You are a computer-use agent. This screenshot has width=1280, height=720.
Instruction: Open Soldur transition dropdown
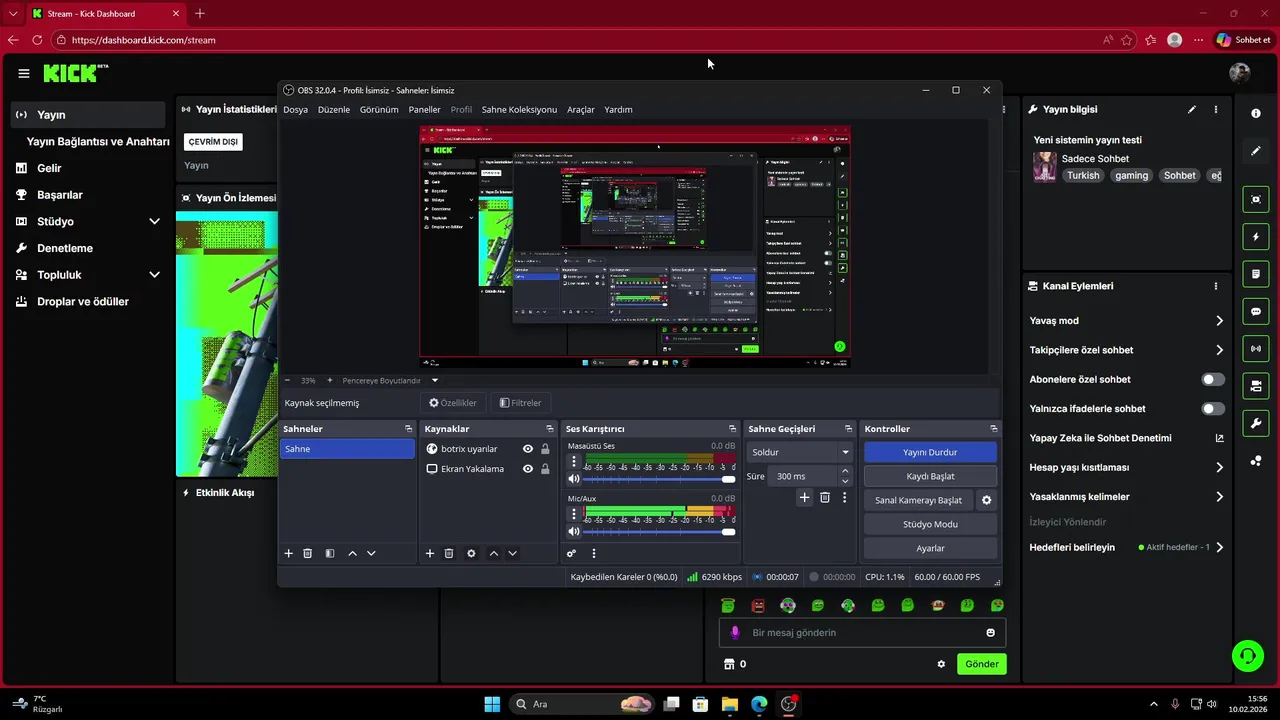click(801, 452)
